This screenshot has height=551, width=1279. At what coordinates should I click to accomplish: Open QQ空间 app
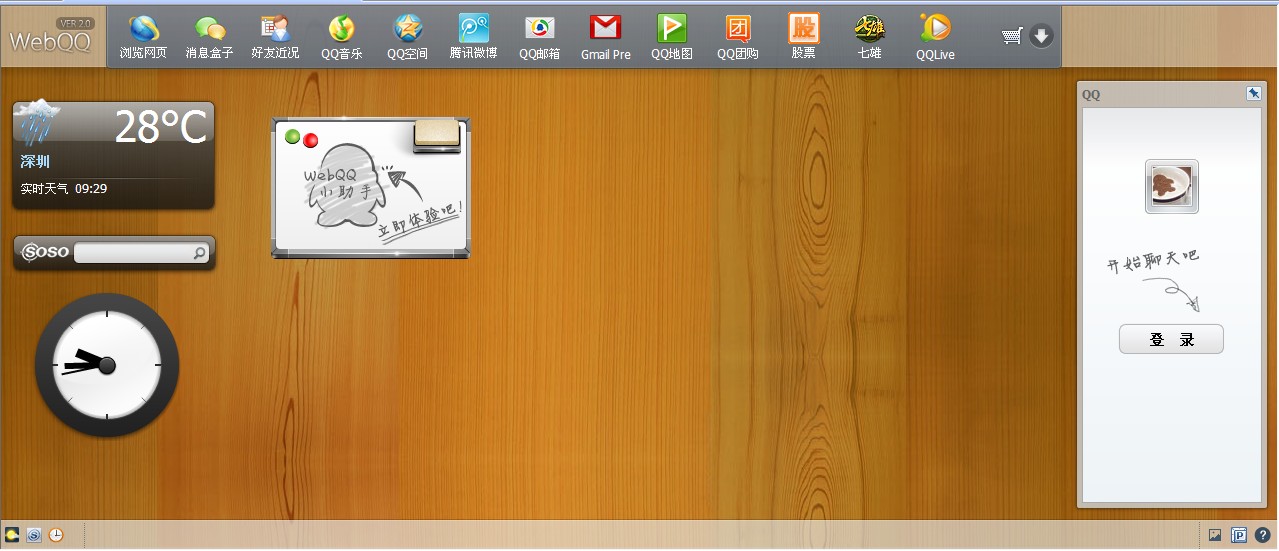(x=407, y=37)
